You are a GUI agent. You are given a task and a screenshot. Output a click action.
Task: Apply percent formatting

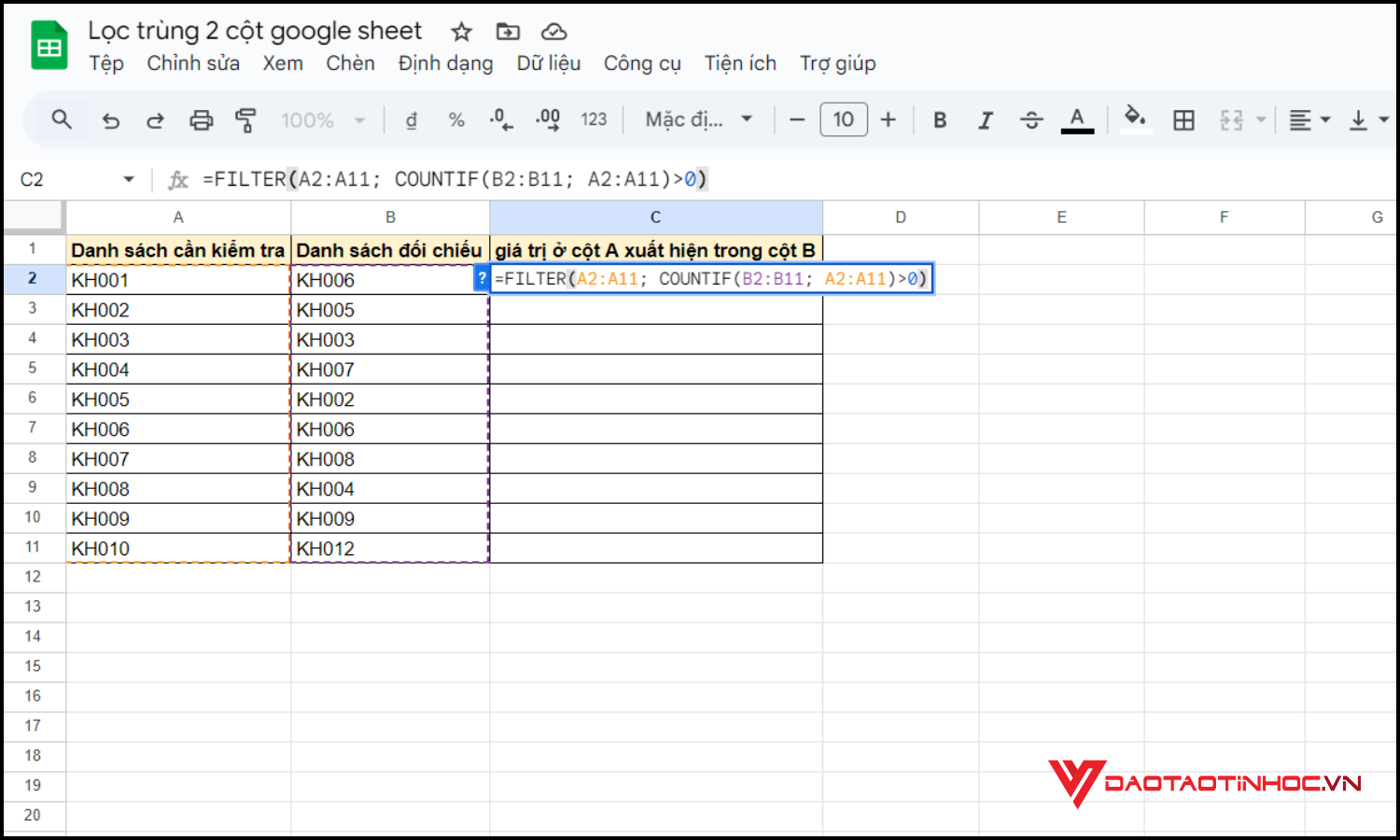pyautogui.click(x=456, y=119)
